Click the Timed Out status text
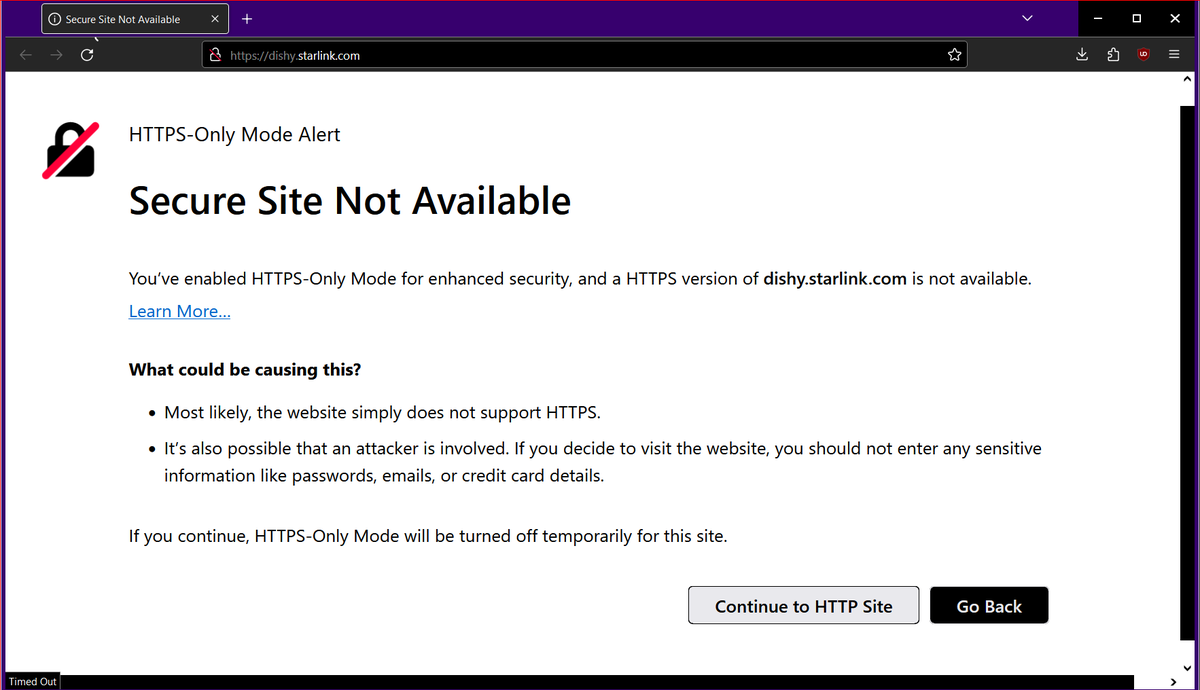The width and height of the screenshot is (1200, 690). pos(32,681)
